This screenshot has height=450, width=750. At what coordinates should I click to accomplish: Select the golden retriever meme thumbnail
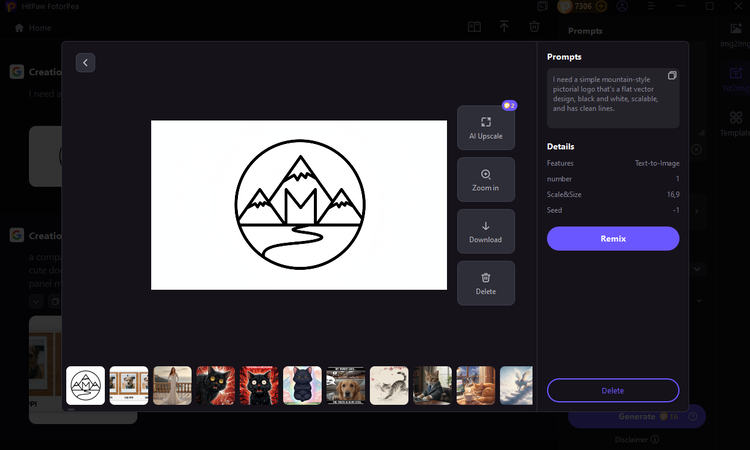[346, 385]
